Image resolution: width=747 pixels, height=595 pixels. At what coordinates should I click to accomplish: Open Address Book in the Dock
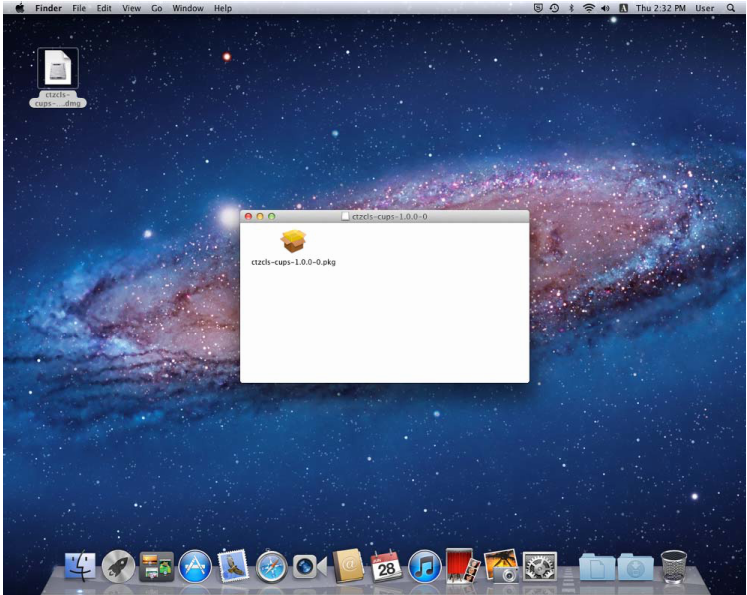point(348,566)
